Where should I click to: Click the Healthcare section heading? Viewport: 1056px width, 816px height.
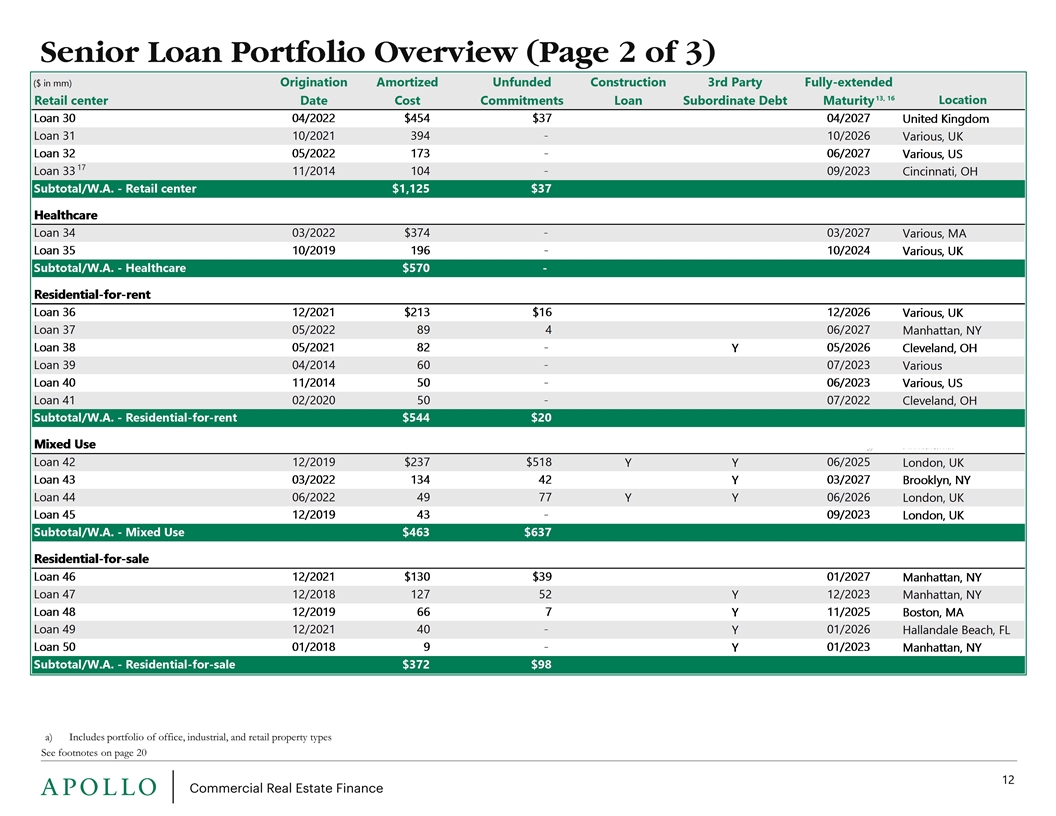coord(65,215)
